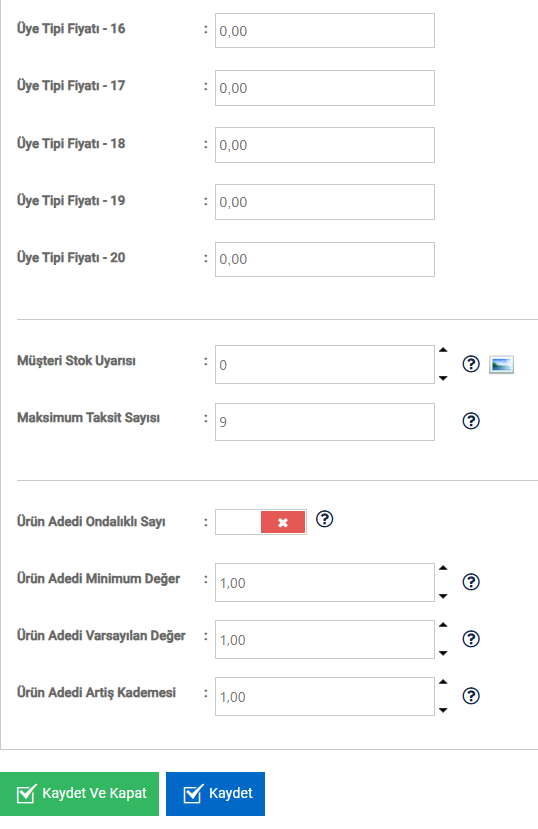The height and width of the screenshot is (829, 538).
Task: Decrease Müşteri Stok Uyarısı with down arrow
Action: 443,379
